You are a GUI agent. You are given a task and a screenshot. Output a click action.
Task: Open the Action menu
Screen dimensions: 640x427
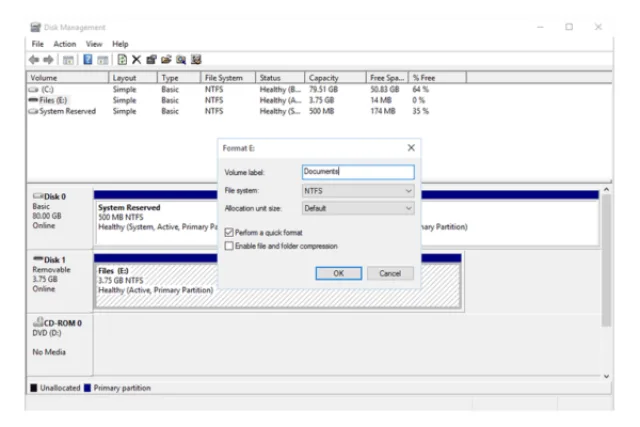[64, 44]
